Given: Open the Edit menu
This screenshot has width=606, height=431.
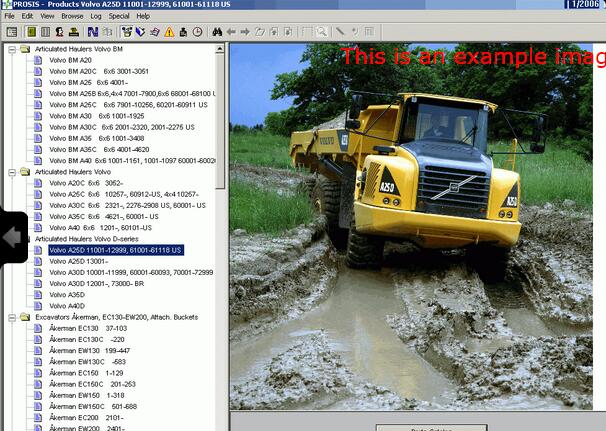Looking at the screenshot, I should (27, 16).
